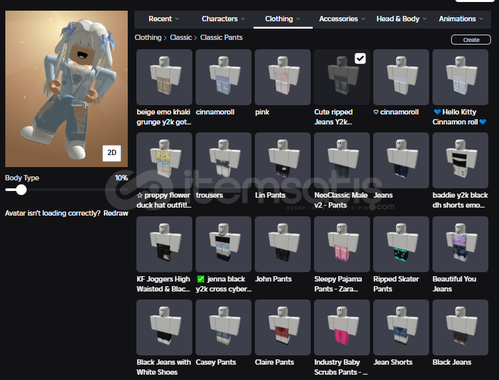Choose the Claire Pants thumbnail
499x380 pixels.
tap(283, 327)
